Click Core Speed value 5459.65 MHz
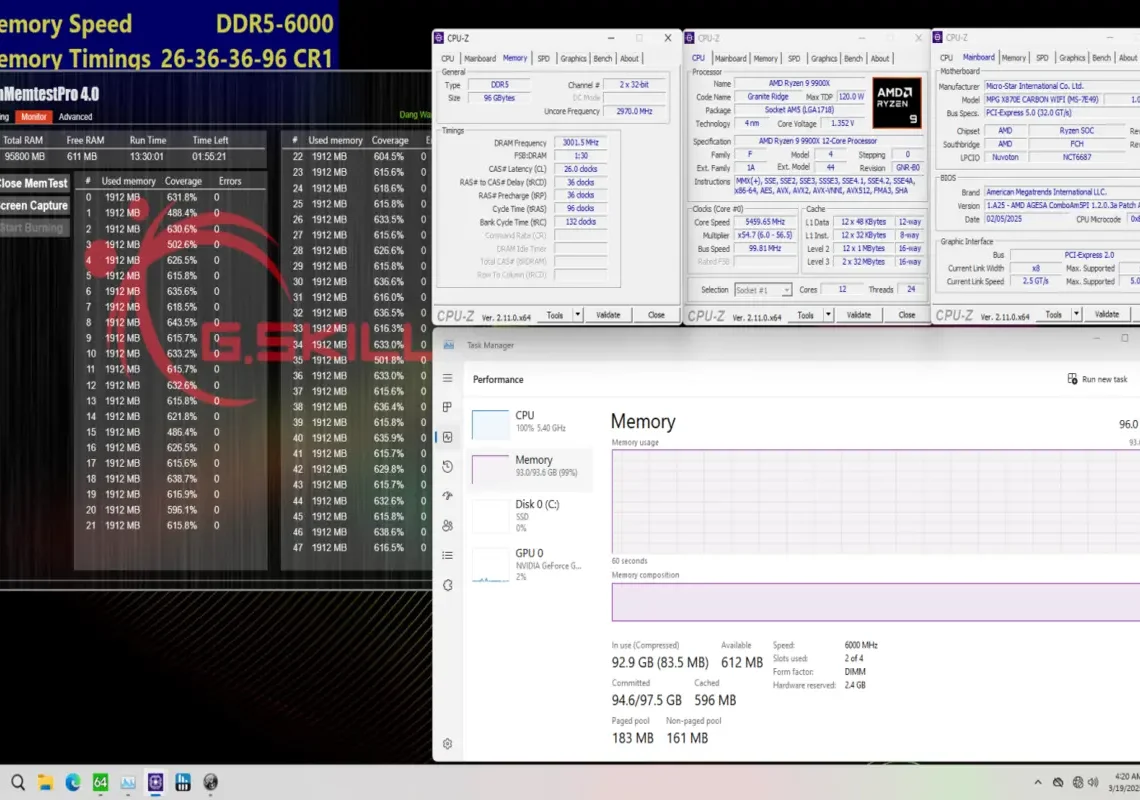This screenshot has width=1140, height=800. pos(765,222)
